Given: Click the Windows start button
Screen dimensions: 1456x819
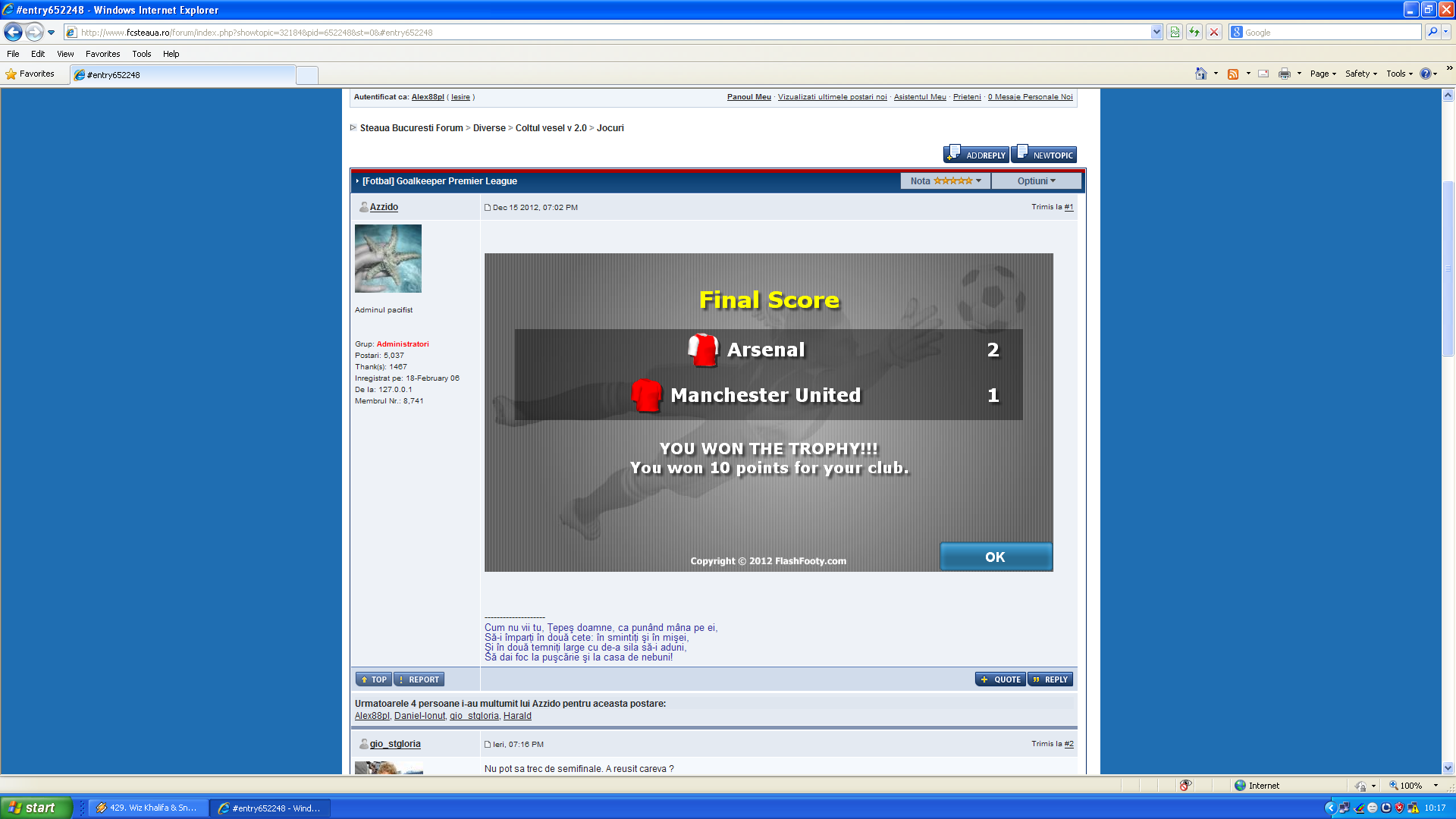Looking at the screenshot, I should [x=36, y=808].
